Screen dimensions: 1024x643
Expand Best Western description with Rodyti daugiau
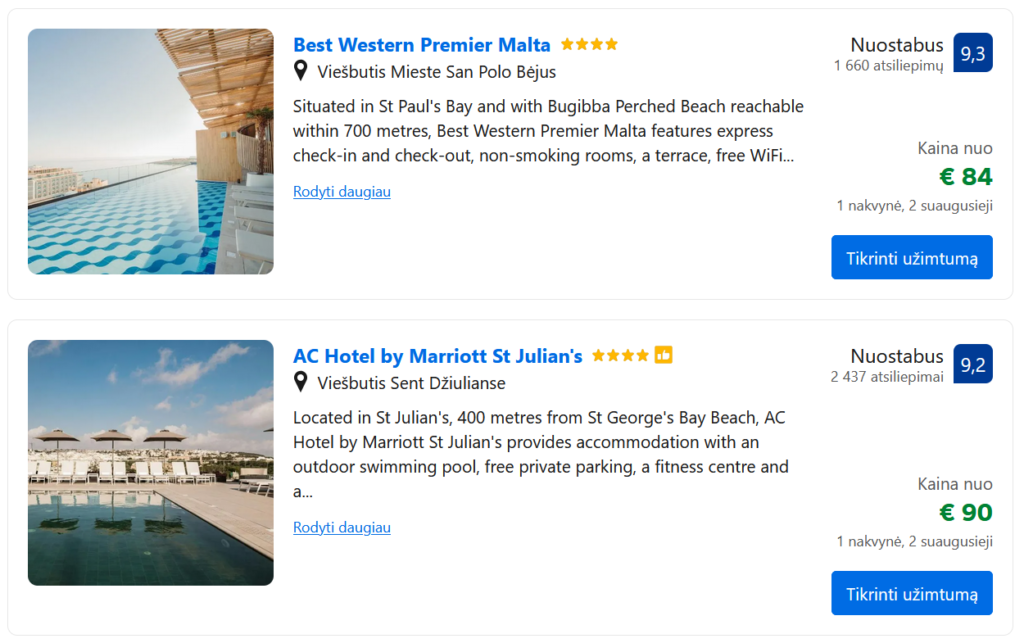coord(342,191)
